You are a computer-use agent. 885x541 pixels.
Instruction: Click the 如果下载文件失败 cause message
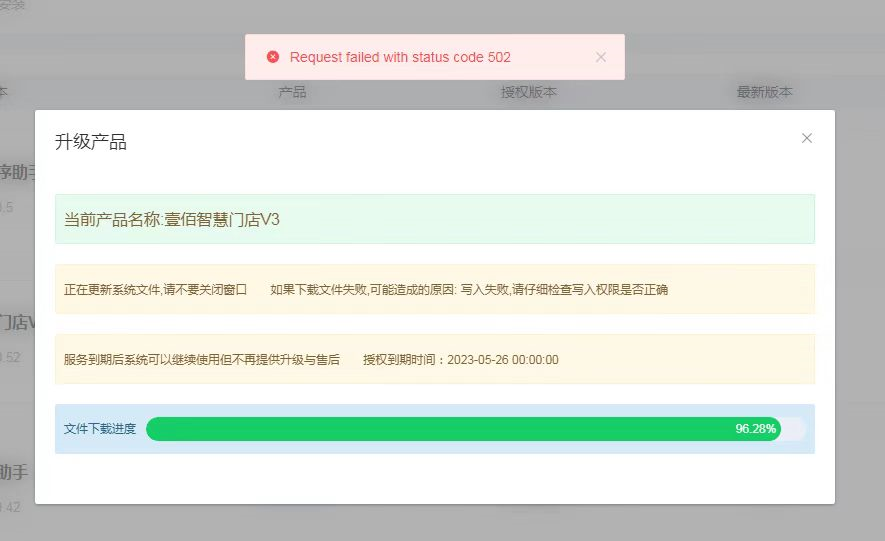[x=469, y=289]
